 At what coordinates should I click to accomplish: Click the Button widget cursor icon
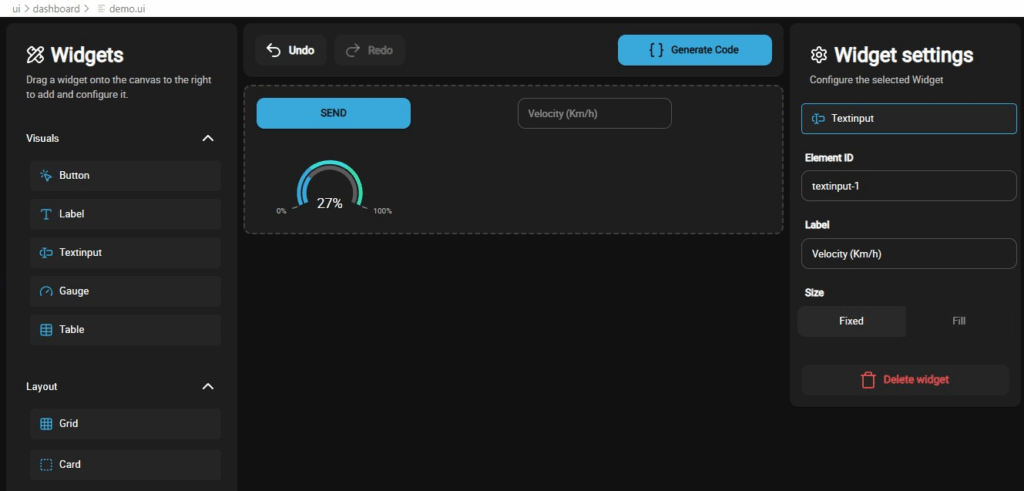(x=46, y=176)
